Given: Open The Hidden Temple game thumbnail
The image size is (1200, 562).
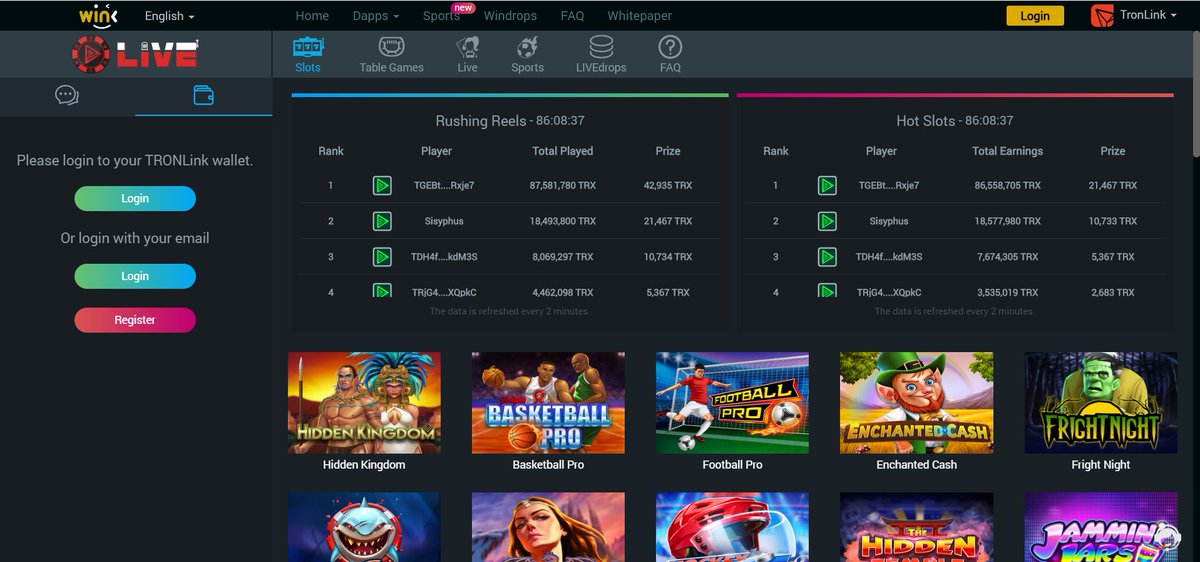Looking at the screenshot, I should (917, 527).
